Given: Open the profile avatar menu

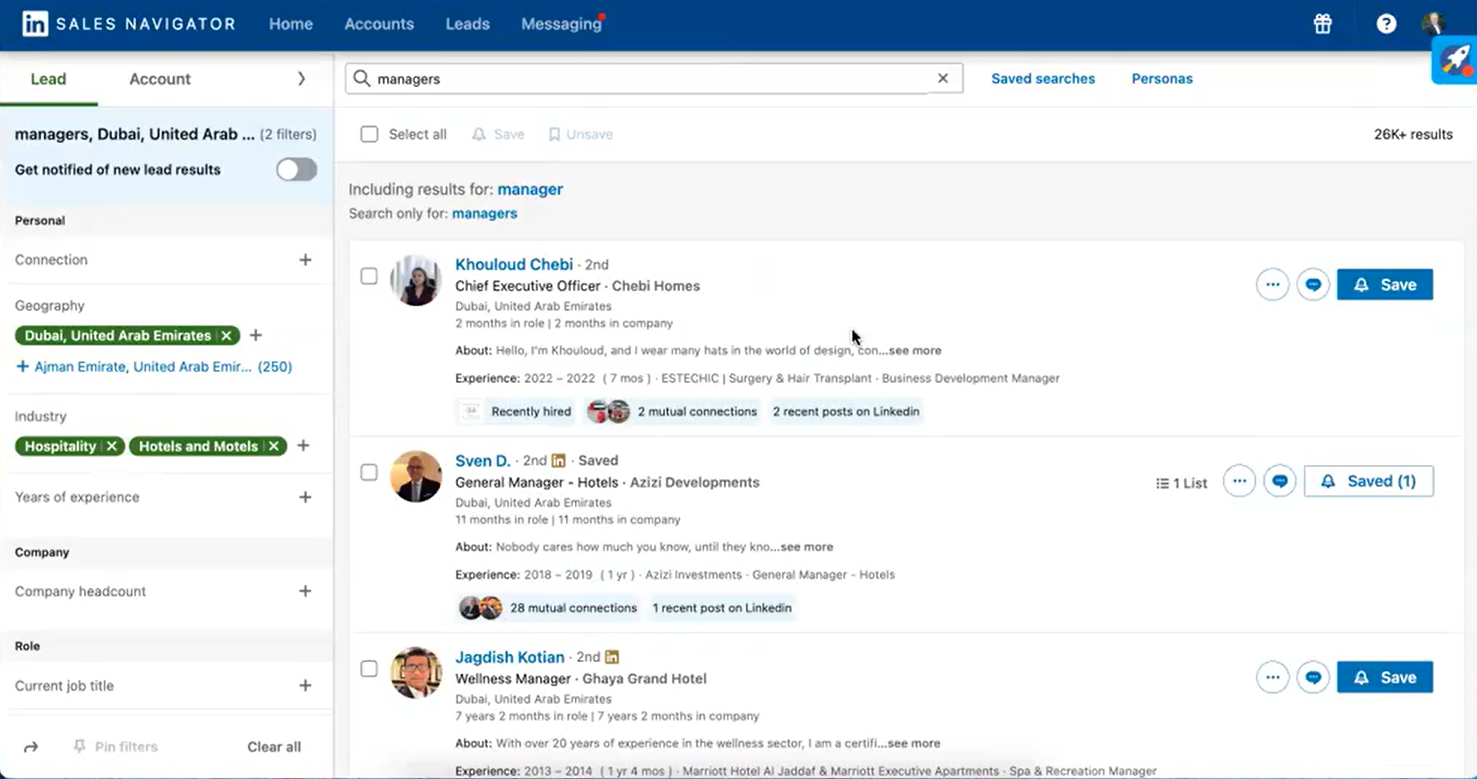Looking at the screenshot, I should pos(1433,24).
